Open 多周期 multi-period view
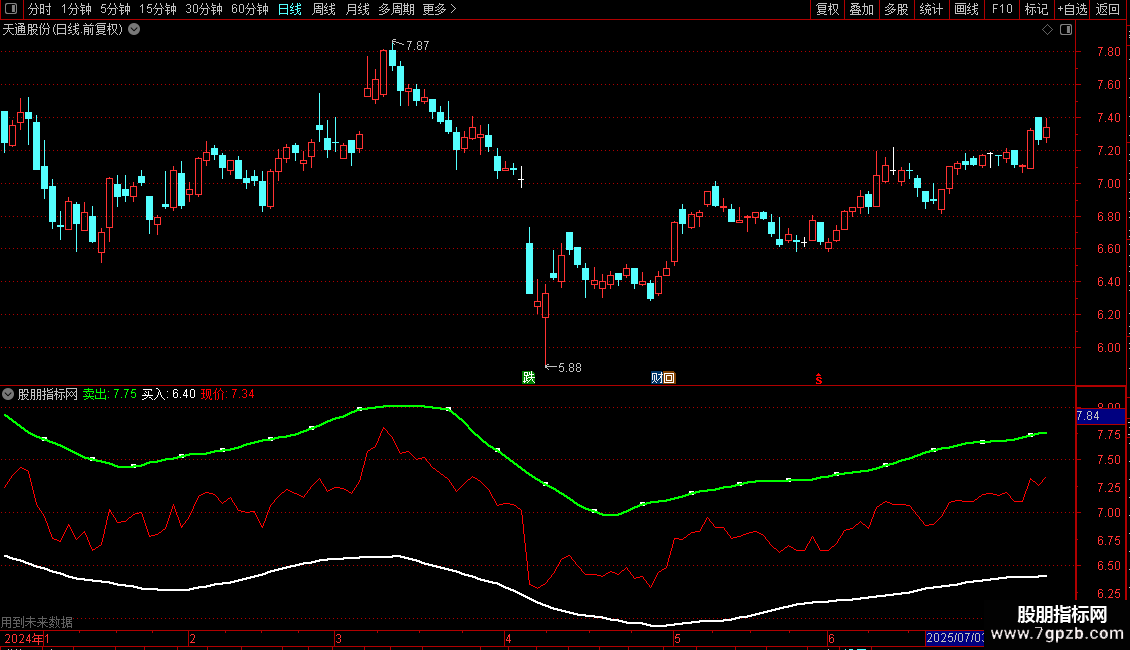 point(396,9)
